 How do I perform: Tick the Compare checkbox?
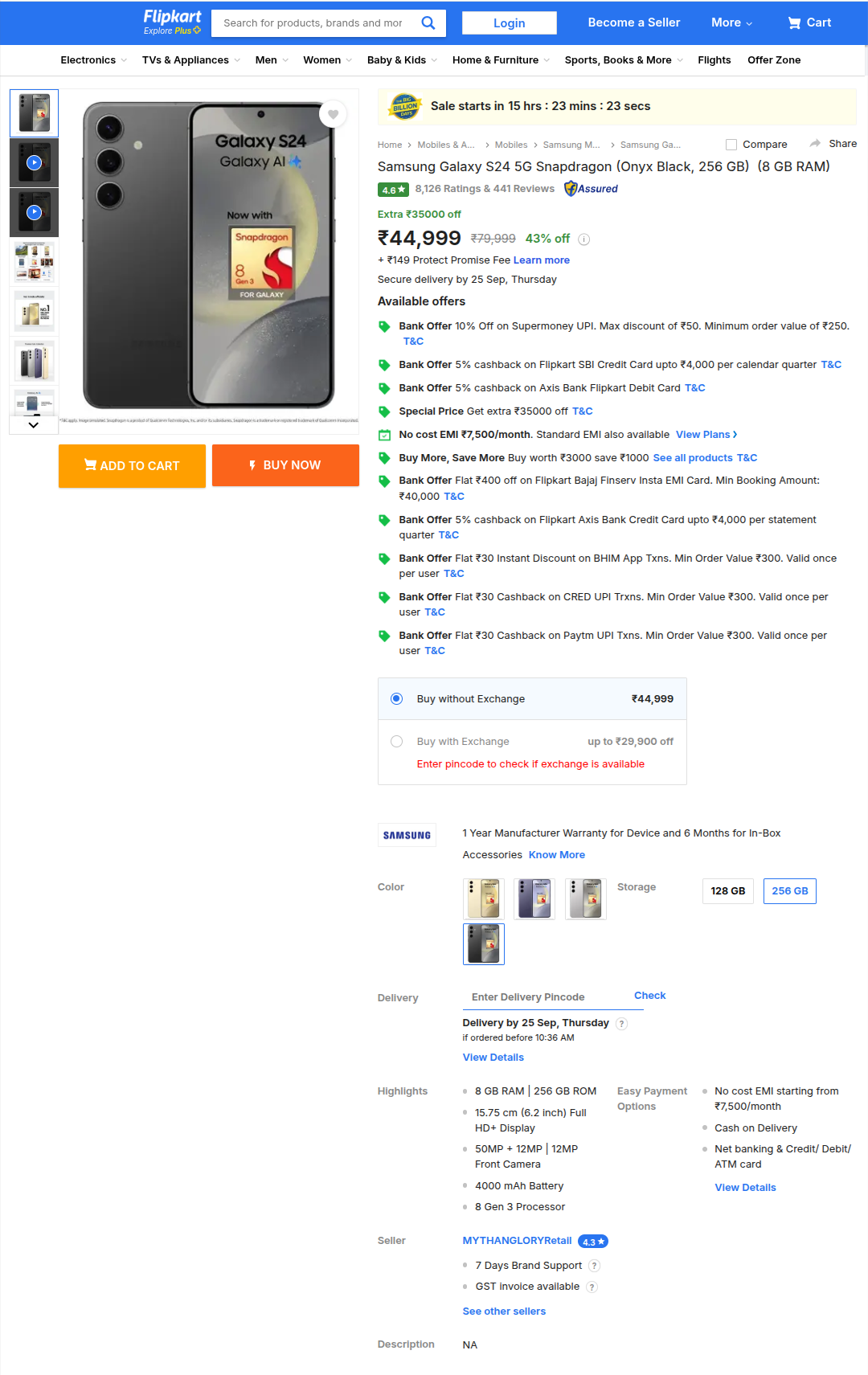[x=731, y=145]
